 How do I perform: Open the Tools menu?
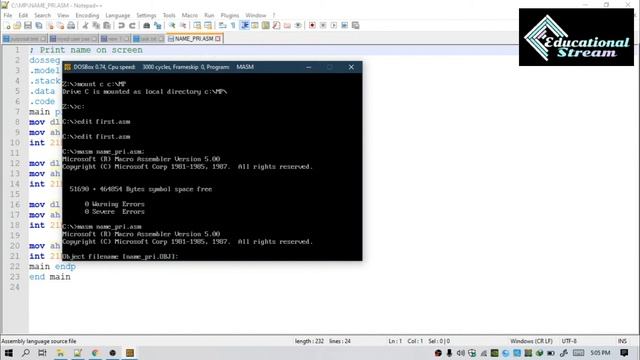[169, 15]
